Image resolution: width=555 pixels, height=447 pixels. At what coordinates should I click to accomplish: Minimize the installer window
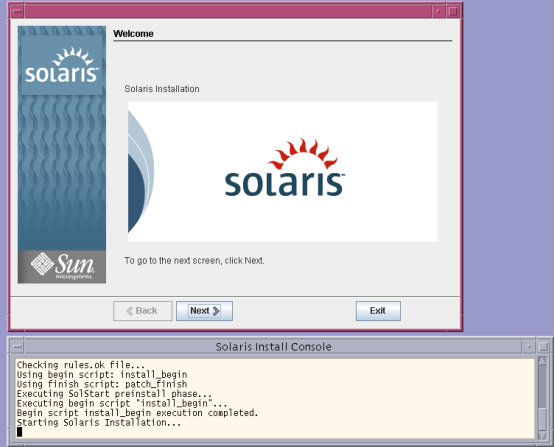click(439, 11)
